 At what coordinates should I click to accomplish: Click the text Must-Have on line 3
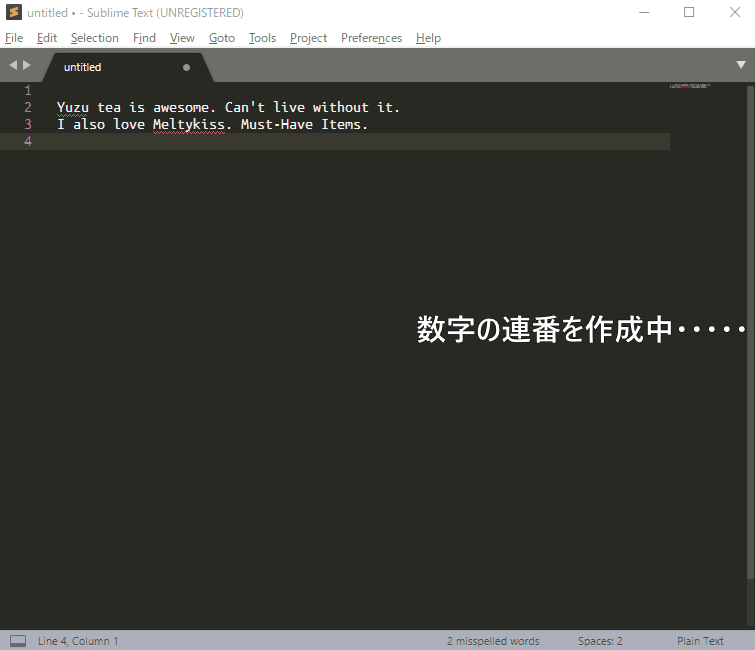tap(277, 124)
